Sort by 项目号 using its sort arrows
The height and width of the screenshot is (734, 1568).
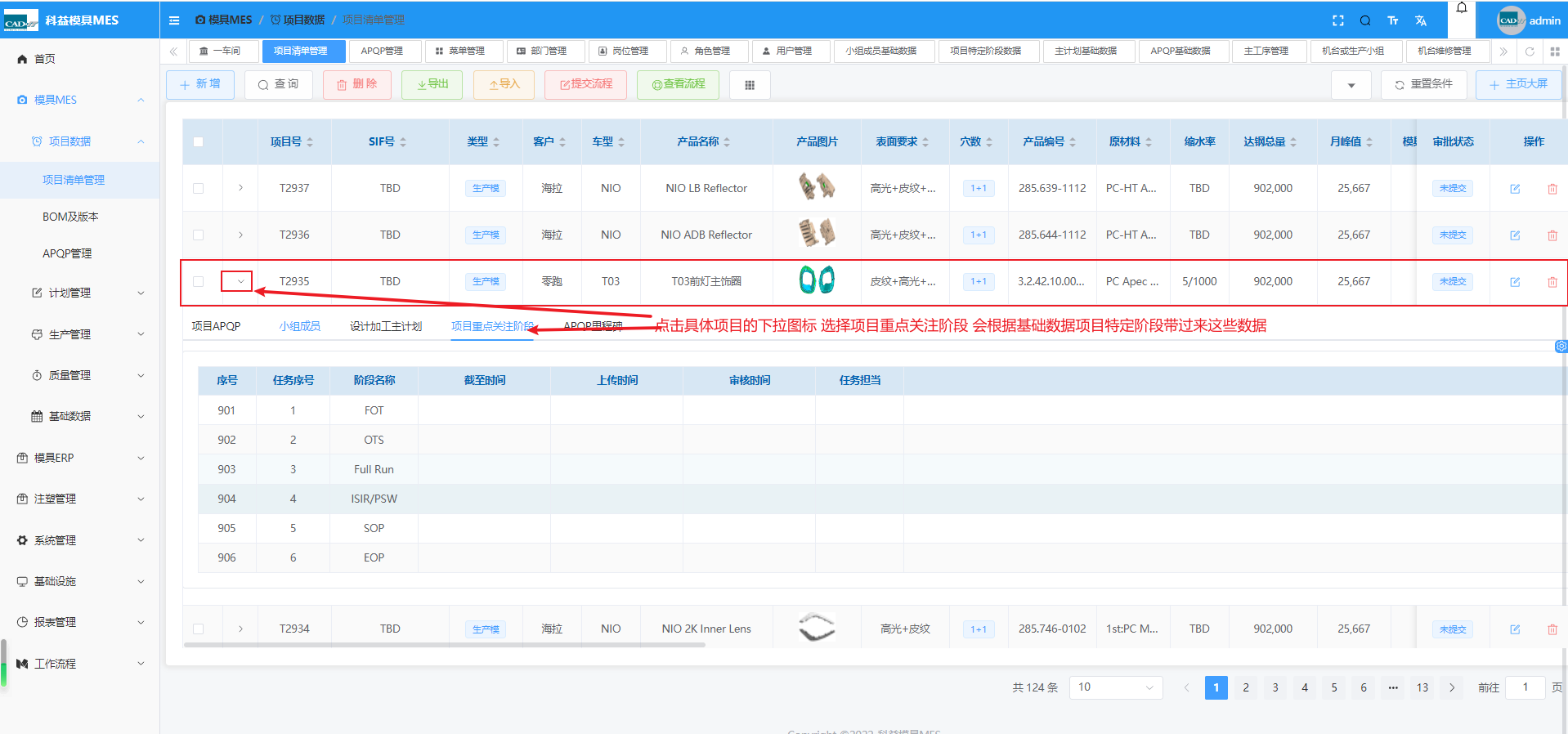tap(310, 142)
